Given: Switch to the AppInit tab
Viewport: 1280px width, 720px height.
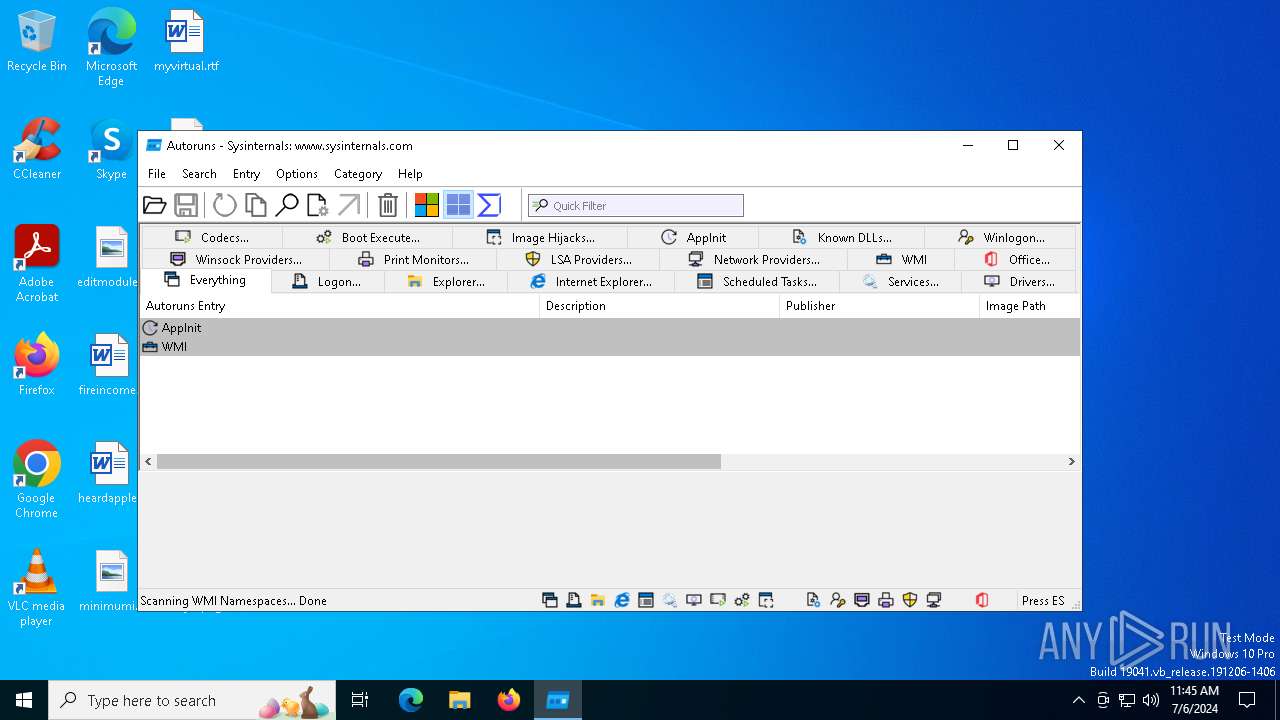Looking at the screenshot, I should (693, 237).
